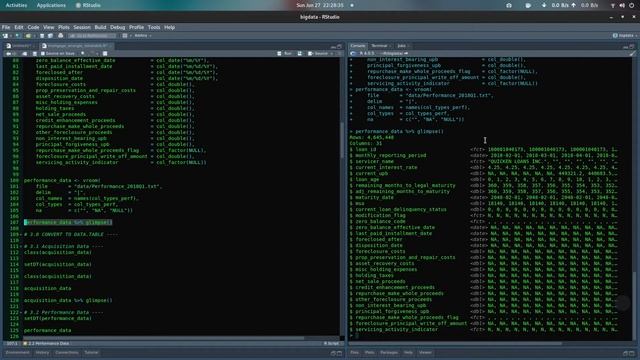Click the compile report notebook icon in editor toolbar
Screen dimensions: 640x360
coord(105,53)
